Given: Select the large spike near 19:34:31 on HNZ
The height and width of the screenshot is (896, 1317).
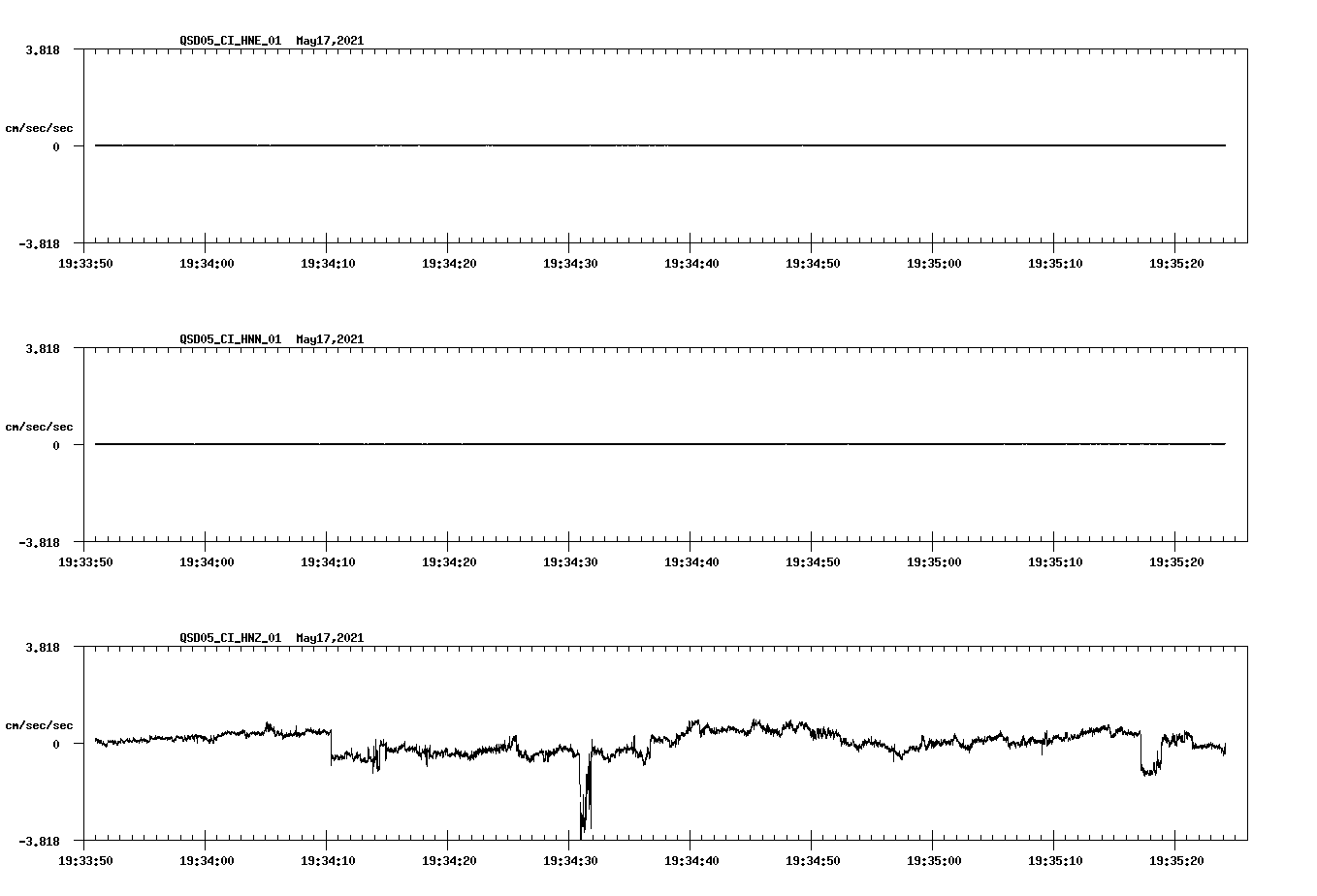Looking at the screenshot, I should [585, 805].
